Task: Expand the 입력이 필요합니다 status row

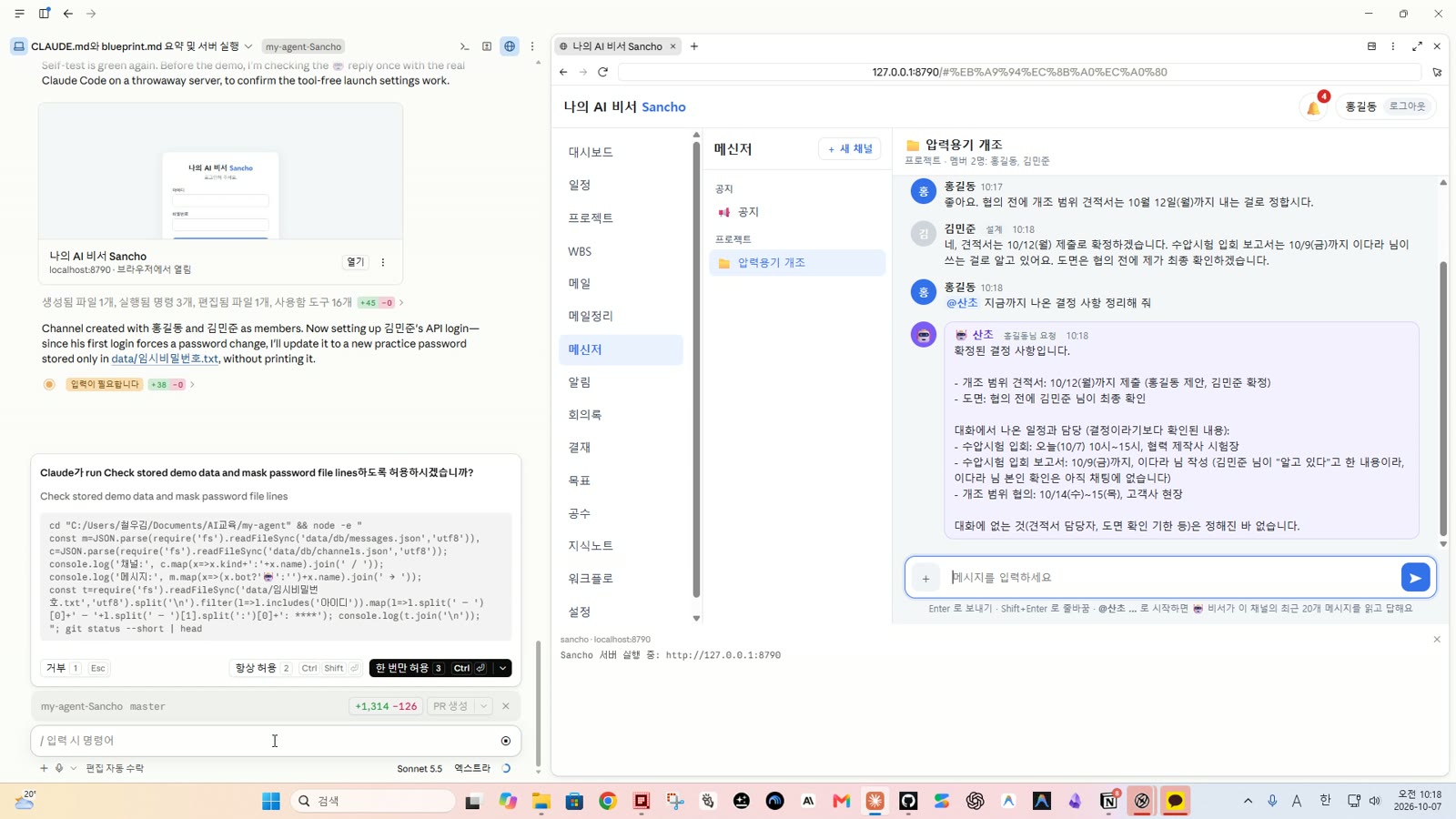Action: pyautogui.click(x=120, y=384)
